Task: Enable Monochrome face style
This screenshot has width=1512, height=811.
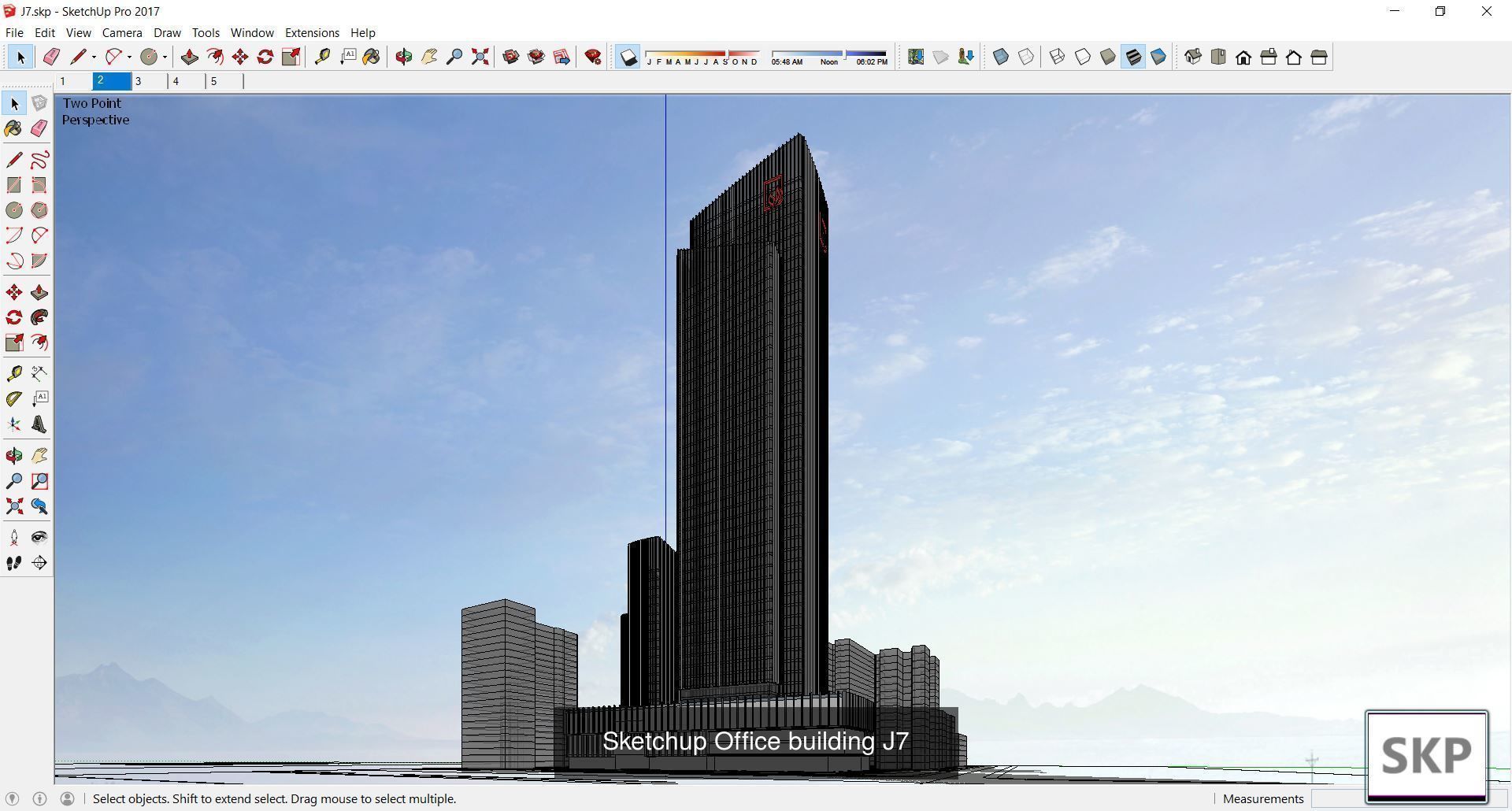Action: point(1158,57)
